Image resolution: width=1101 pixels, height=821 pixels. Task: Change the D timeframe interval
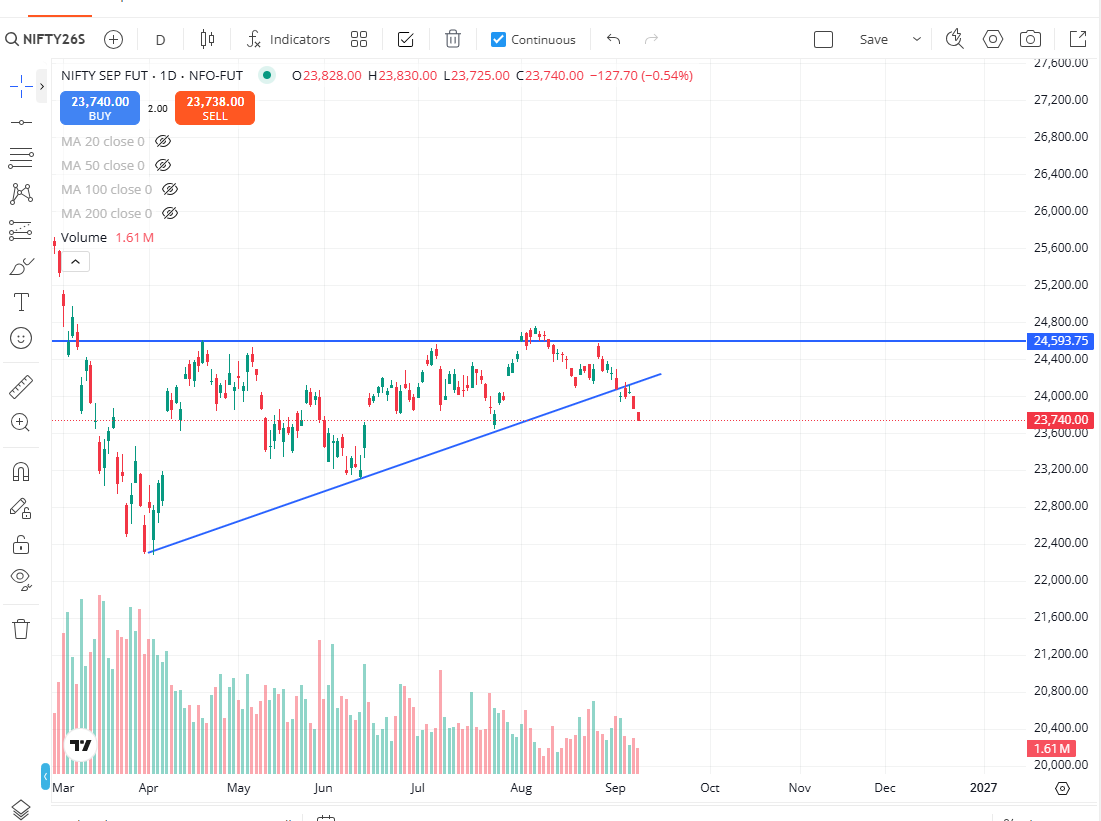(x=160, y=40)
